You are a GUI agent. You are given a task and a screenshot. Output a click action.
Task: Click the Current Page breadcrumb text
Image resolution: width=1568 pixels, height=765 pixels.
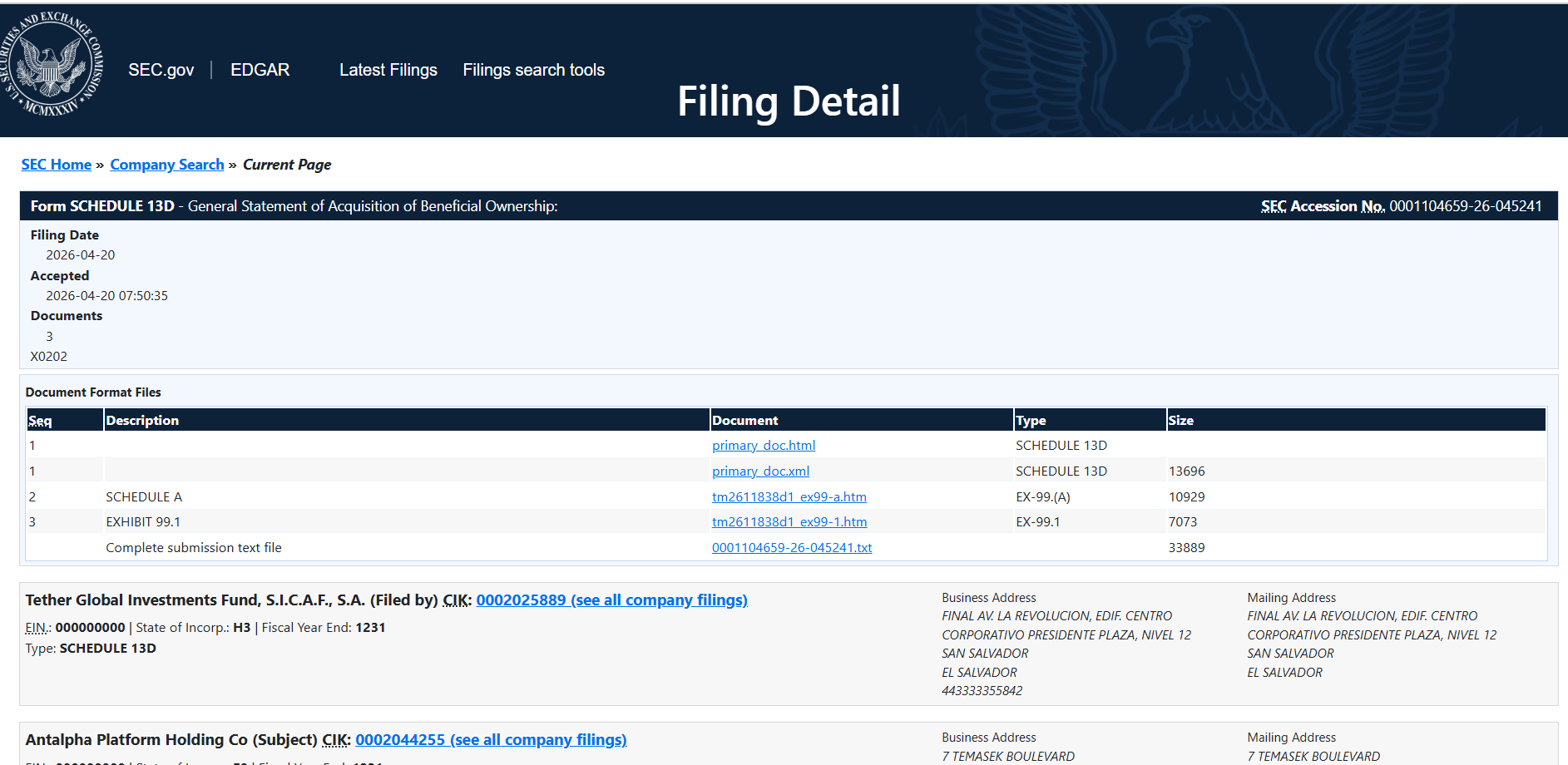point(287,165)
